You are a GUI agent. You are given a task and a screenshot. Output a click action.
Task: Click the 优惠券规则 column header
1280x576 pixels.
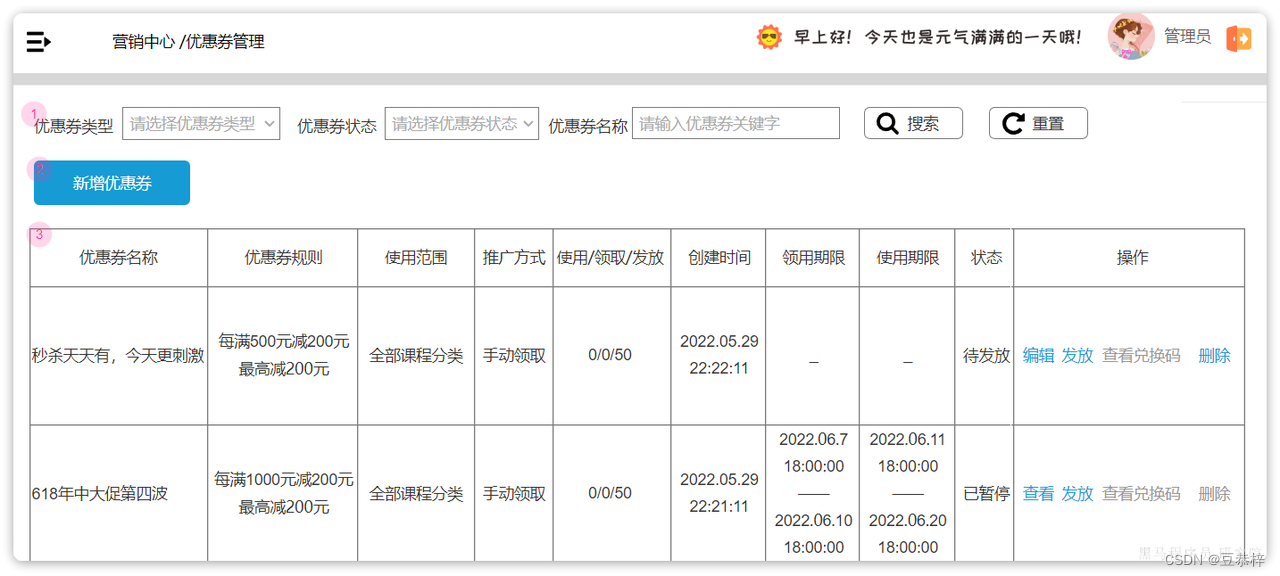pos(283,258)
